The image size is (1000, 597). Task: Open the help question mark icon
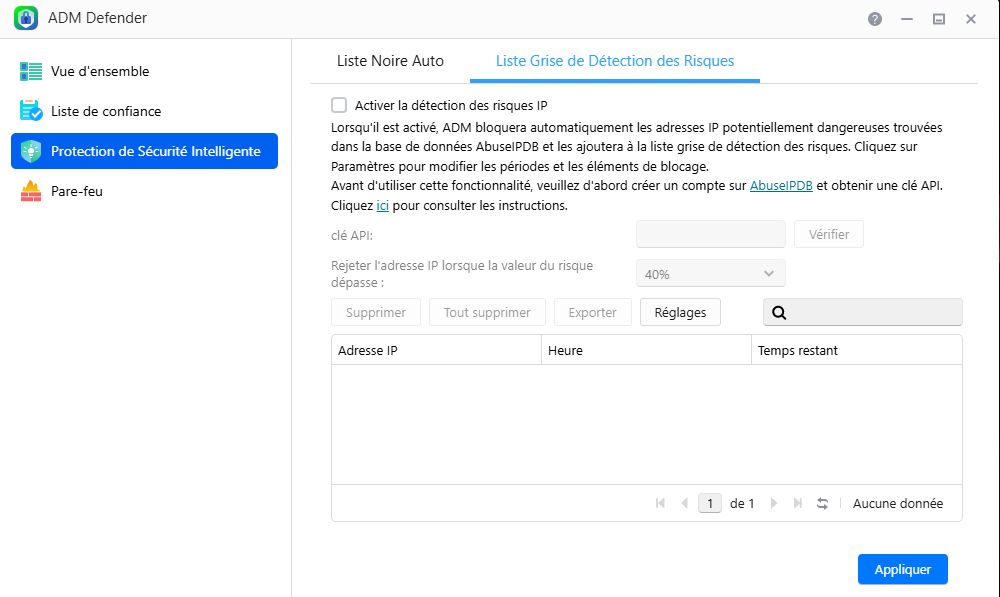875,19
